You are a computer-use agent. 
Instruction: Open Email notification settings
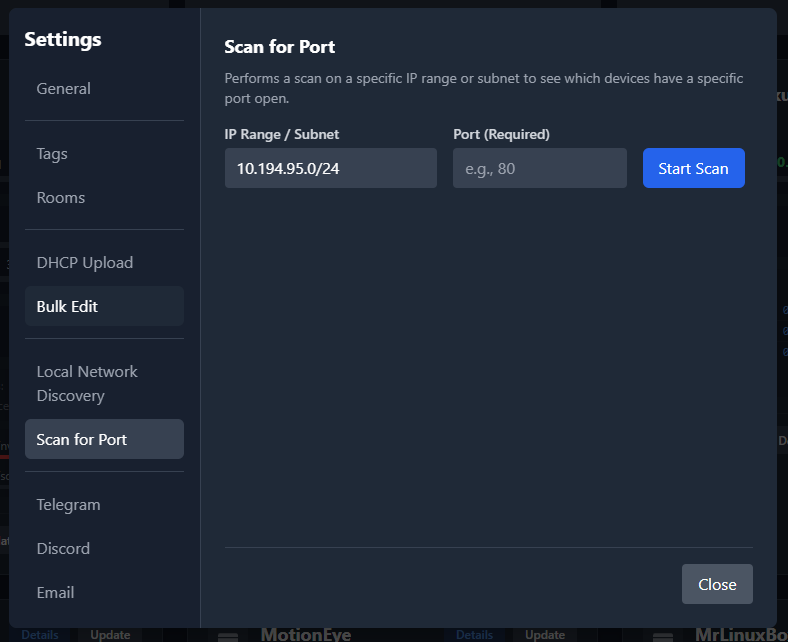pyautogui.click(x=55, y=593)
